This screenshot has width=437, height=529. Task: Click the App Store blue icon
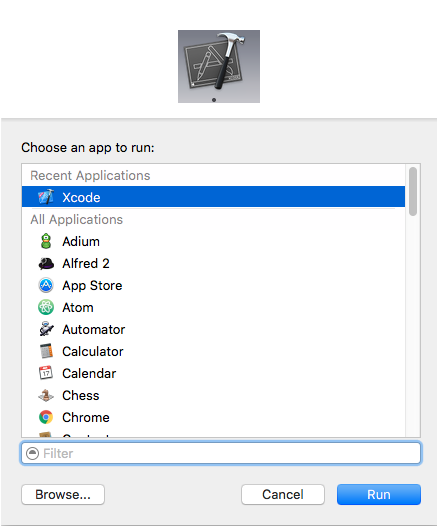(x=46, y=285)
